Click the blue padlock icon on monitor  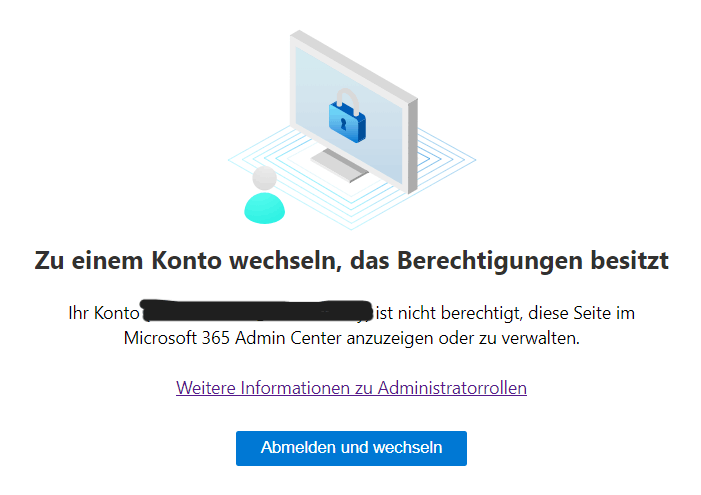(347, 116)
